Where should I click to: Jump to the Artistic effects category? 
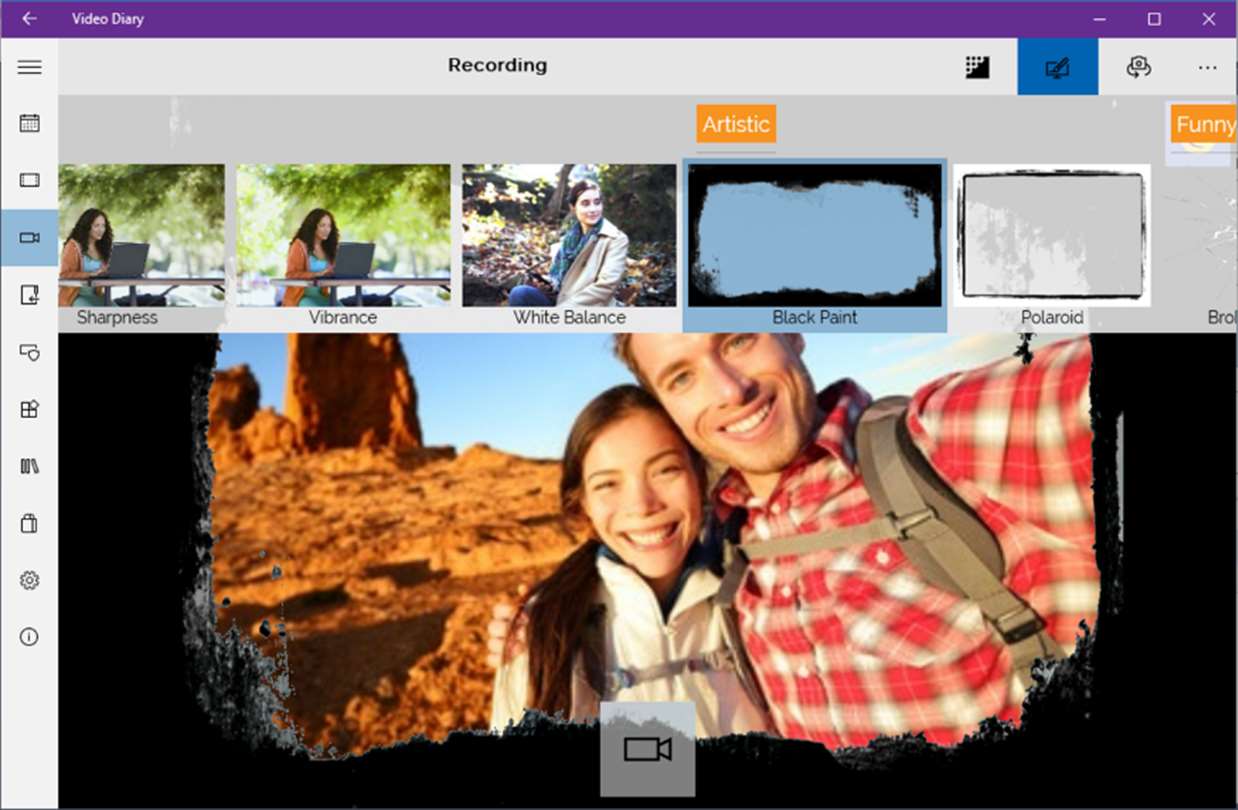(x=736, y=124)
